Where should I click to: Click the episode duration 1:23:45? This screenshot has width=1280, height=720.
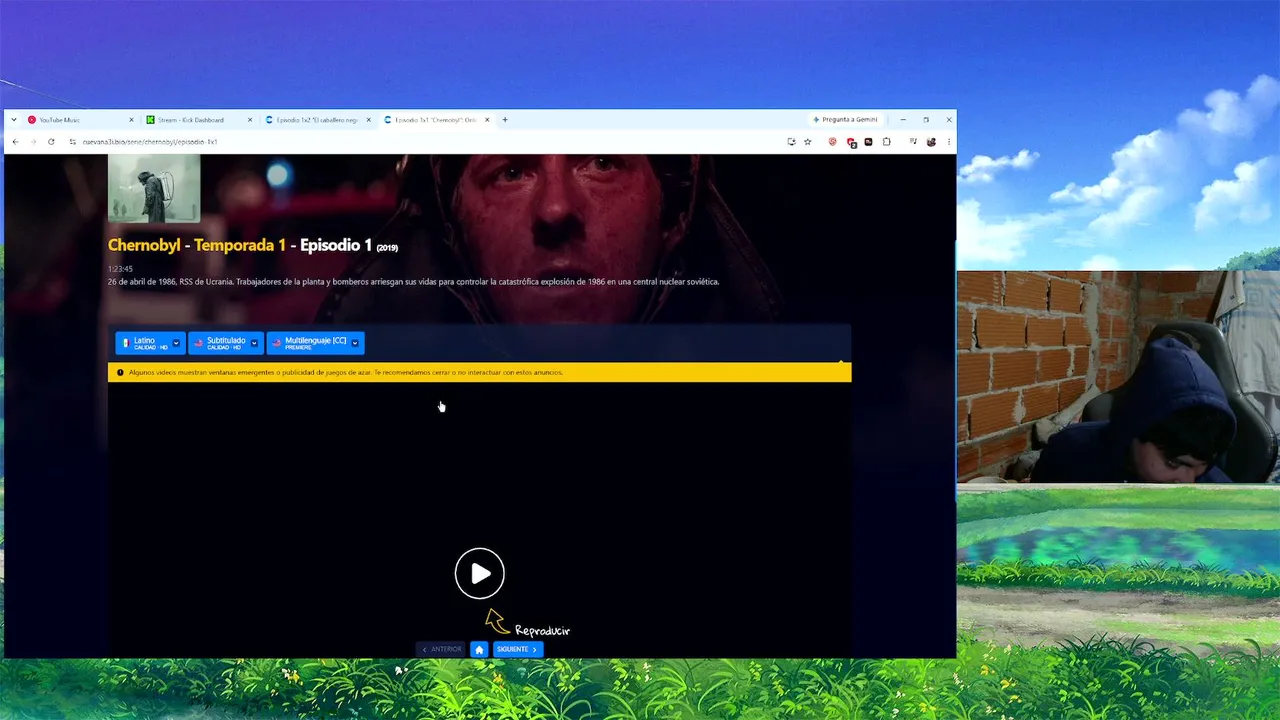(x=120, y=269)
